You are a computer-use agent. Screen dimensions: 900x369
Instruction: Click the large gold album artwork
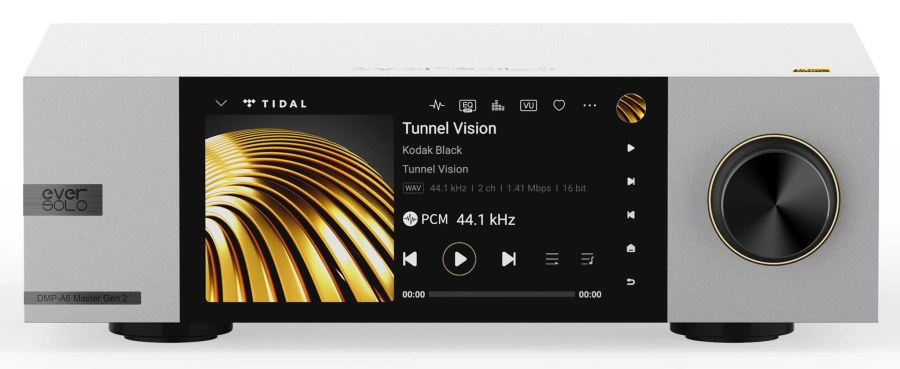pyautogui.click(x=300, y=208)
